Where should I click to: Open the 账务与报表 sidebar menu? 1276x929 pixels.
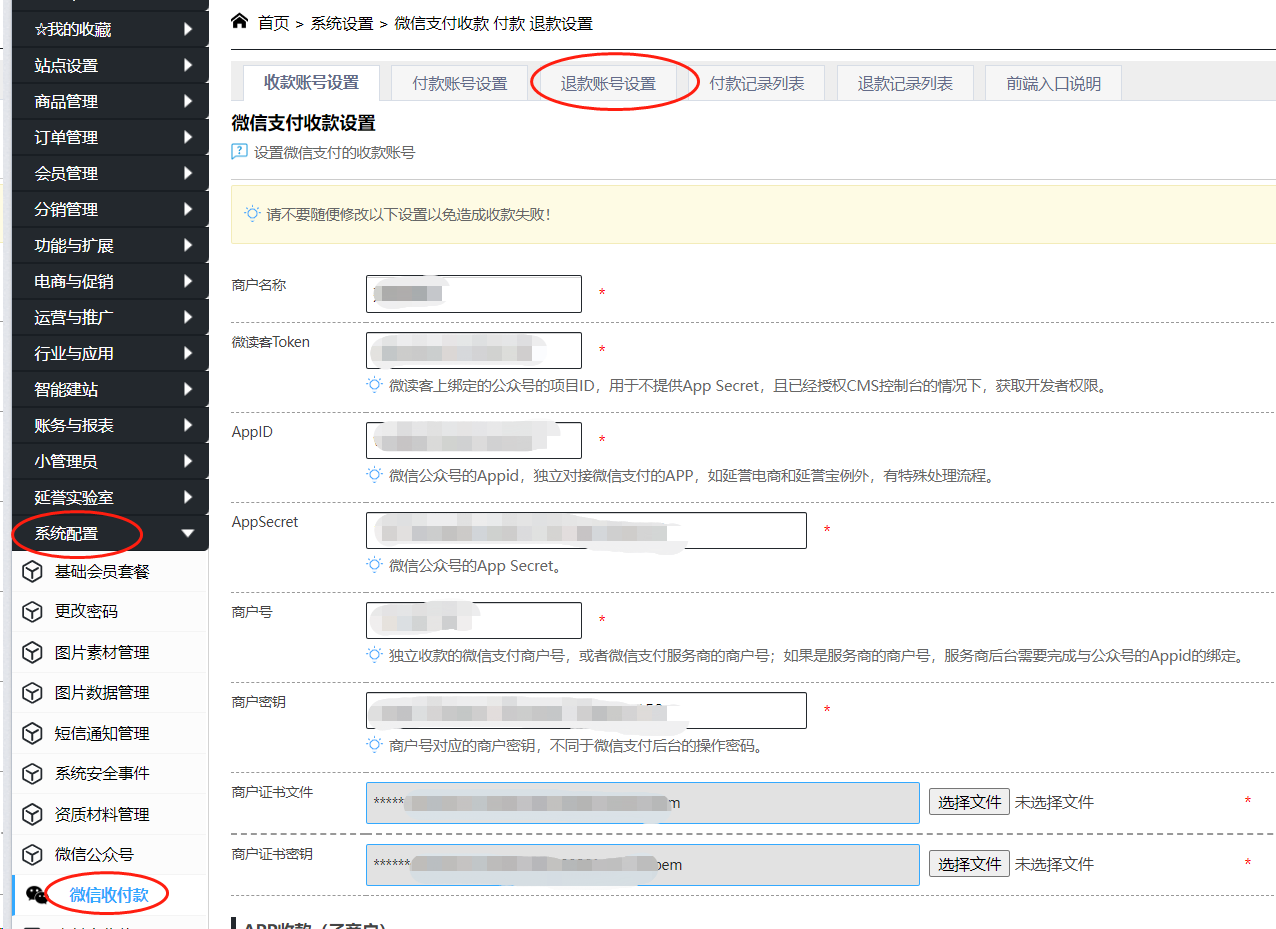click(110, 425)
